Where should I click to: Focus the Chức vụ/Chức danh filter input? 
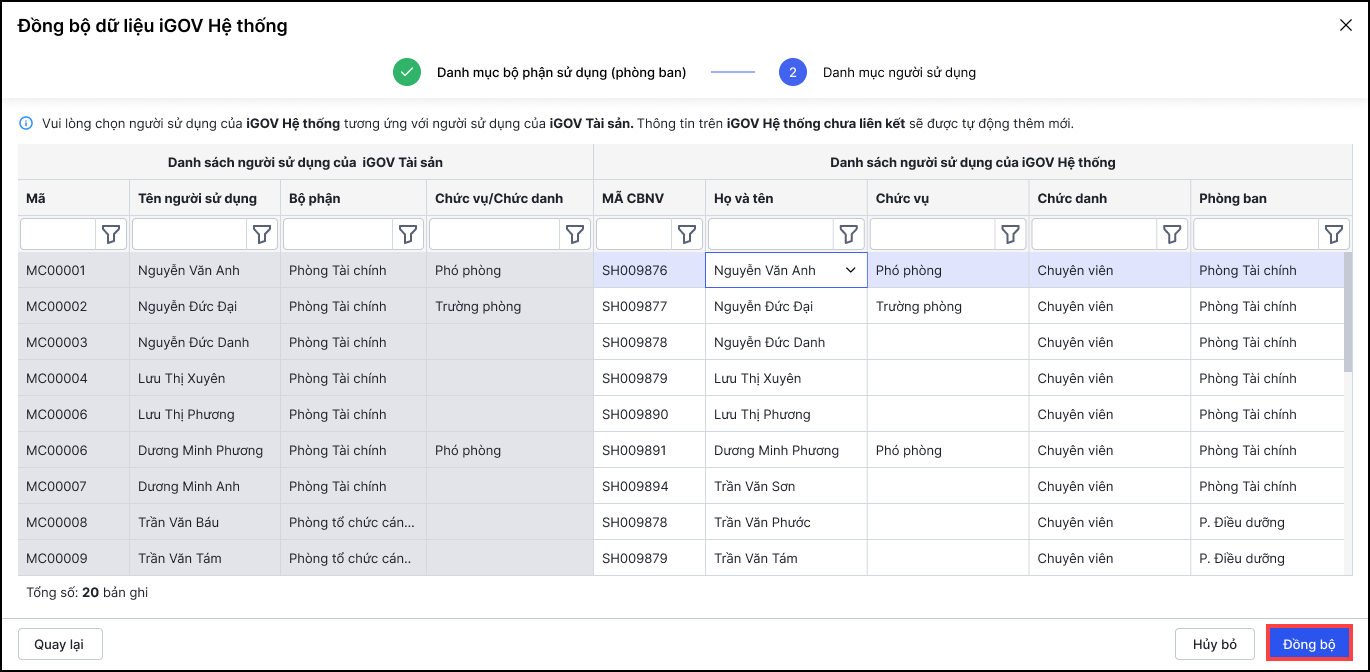coord(495,234)
